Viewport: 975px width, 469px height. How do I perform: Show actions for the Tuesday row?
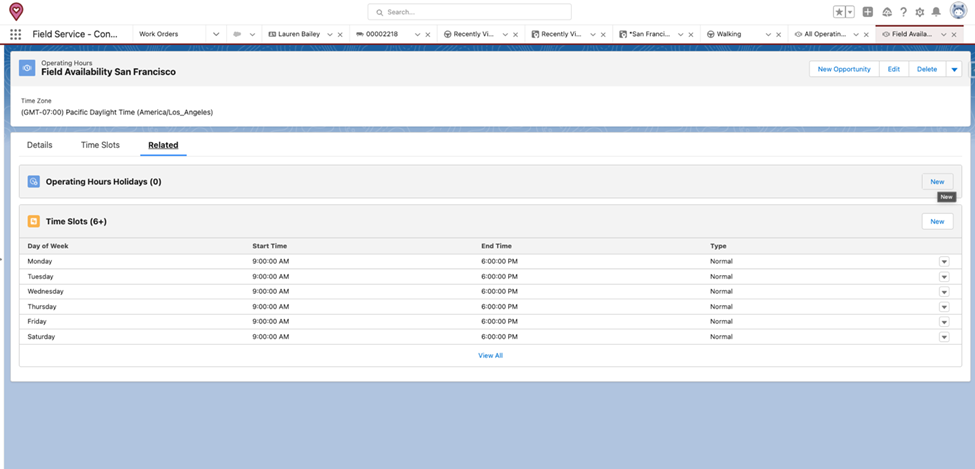tap(944, 276)
